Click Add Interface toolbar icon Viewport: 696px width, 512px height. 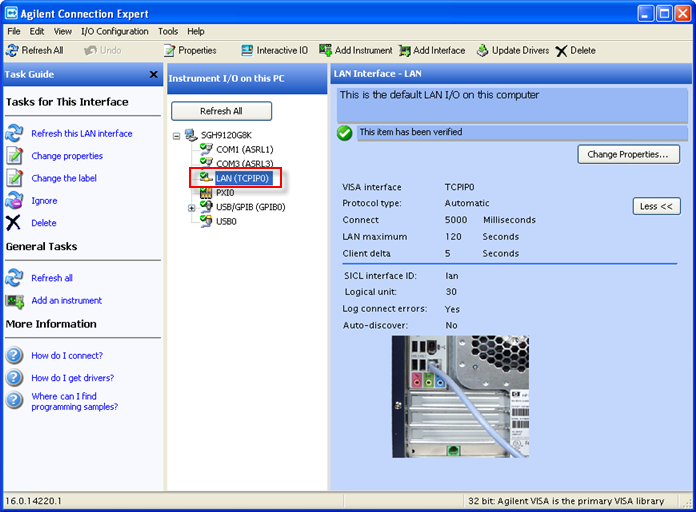pyautogui.click(x=404, y=51)
